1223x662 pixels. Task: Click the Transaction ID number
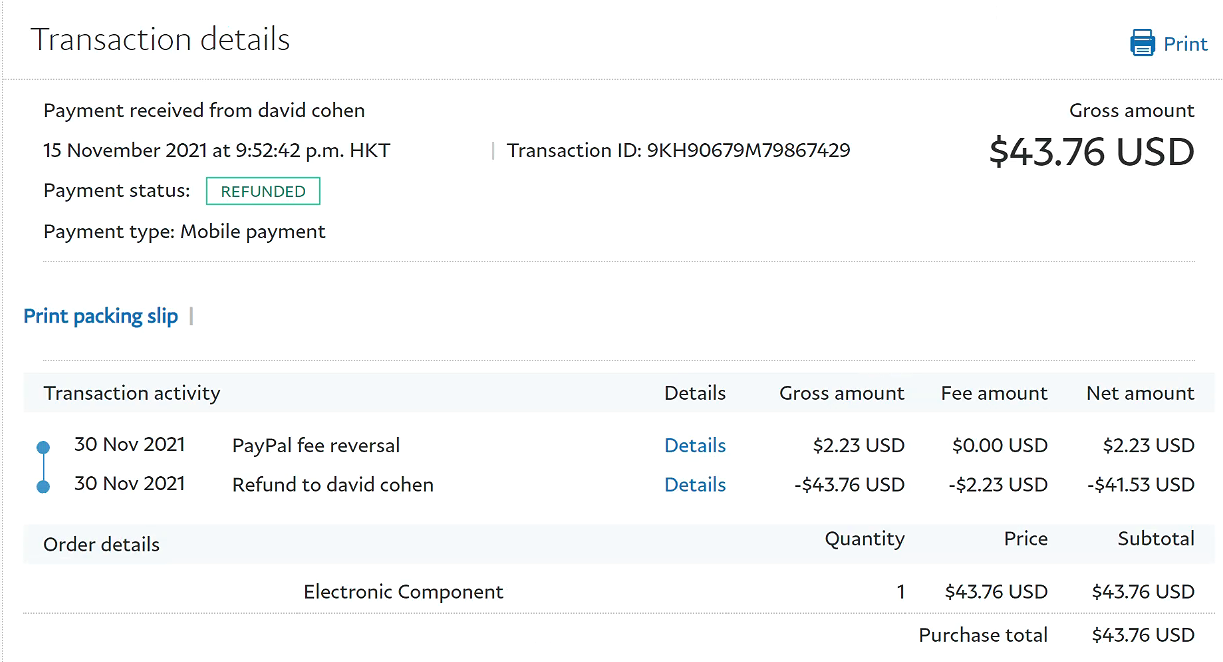coord(748,151)
